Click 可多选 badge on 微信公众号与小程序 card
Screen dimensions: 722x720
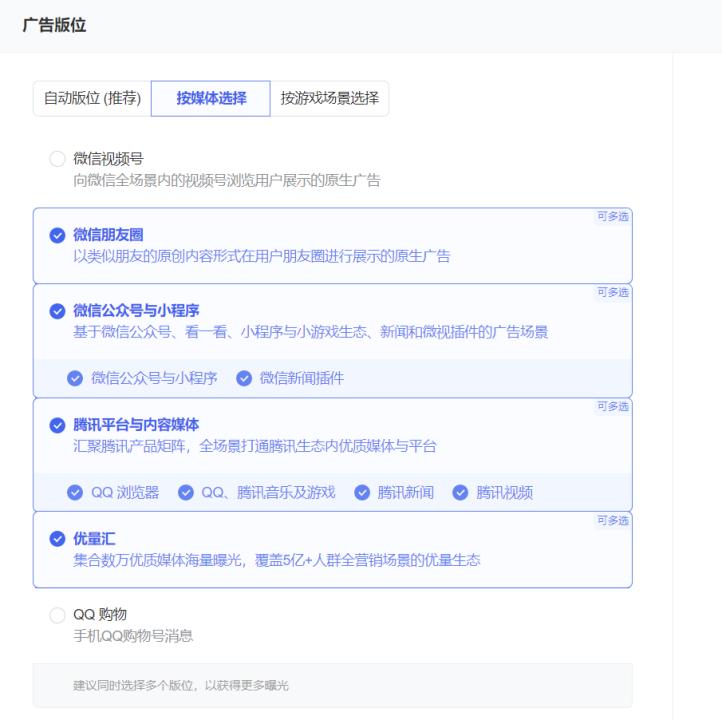click(x=612, y=292)
